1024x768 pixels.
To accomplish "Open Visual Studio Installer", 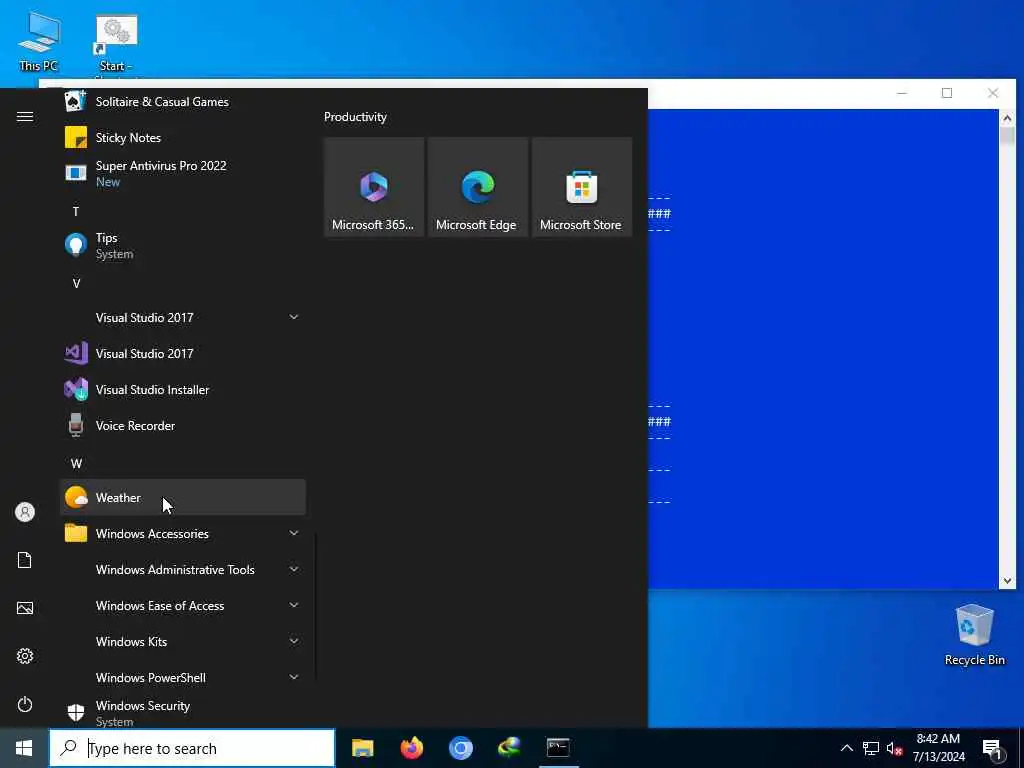I will pos(183,389).
